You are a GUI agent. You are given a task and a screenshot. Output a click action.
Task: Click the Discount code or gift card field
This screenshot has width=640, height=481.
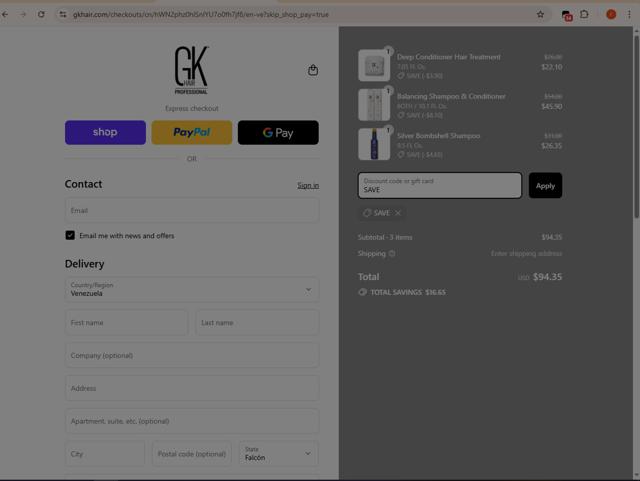(x=440, y=185)
